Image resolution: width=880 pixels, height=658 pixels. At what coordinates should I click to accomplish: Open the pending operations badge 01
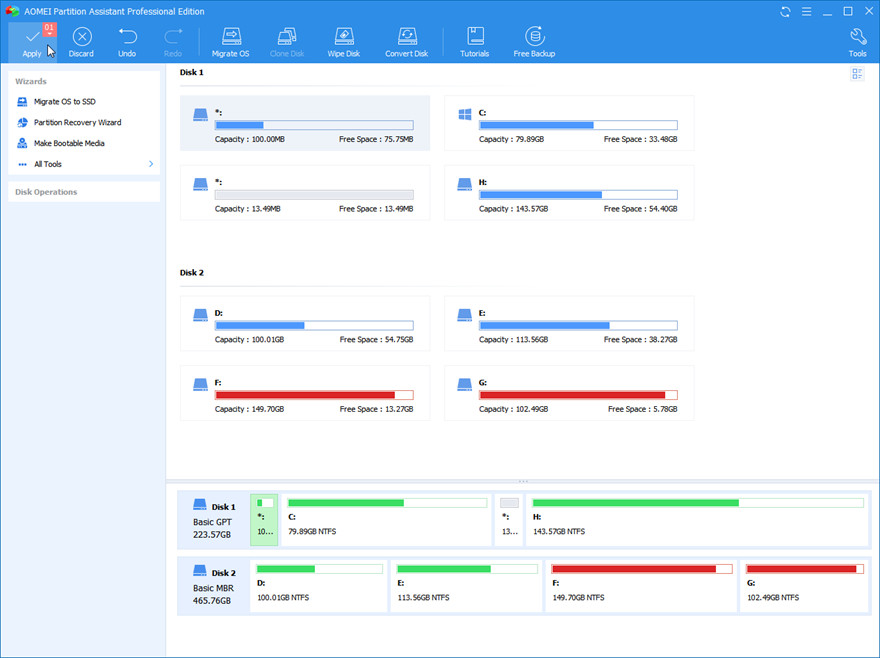(x=49, y=29)
